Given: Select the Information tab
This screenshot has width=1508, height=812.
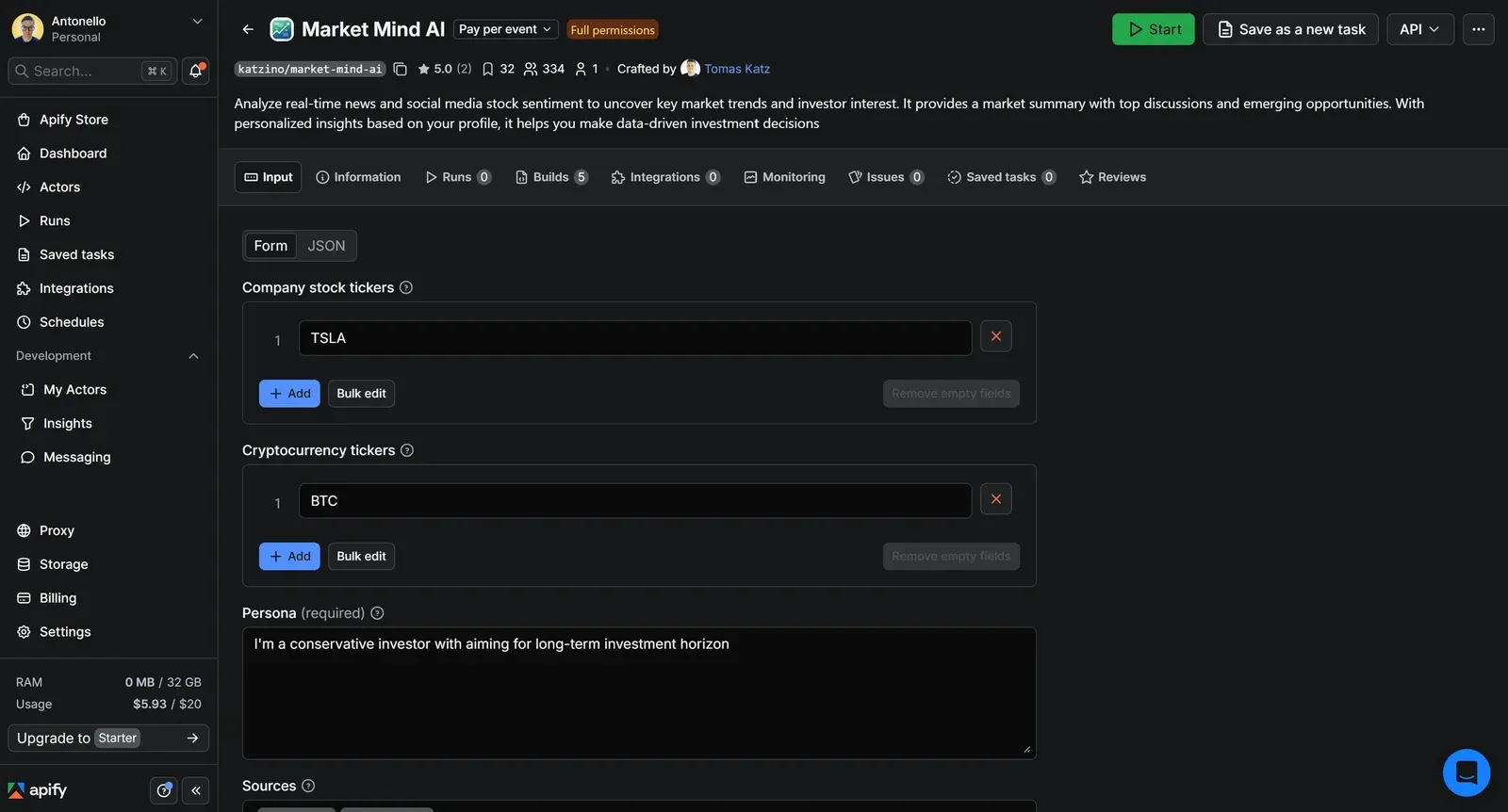Looking at the screenshot, I should point(358,177).
